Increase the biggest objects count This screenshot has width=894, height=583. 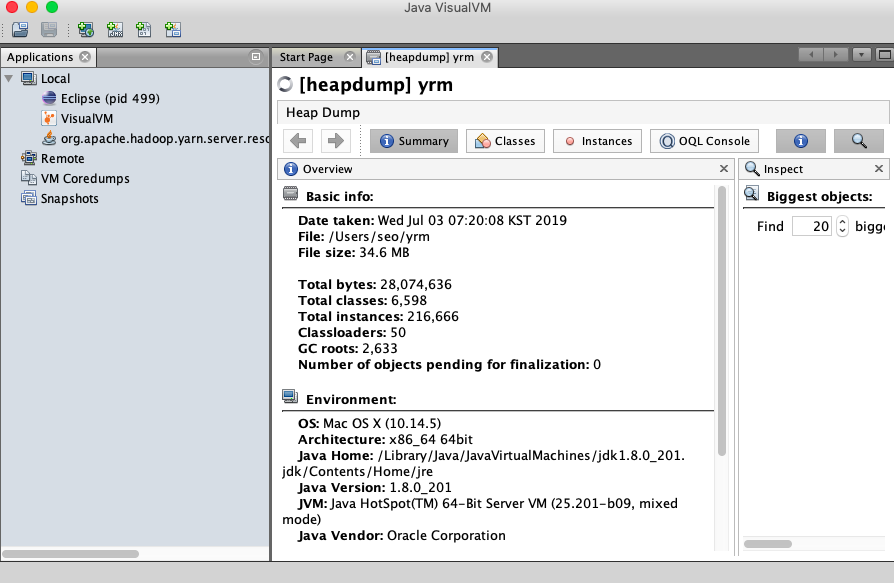point(842,222)
